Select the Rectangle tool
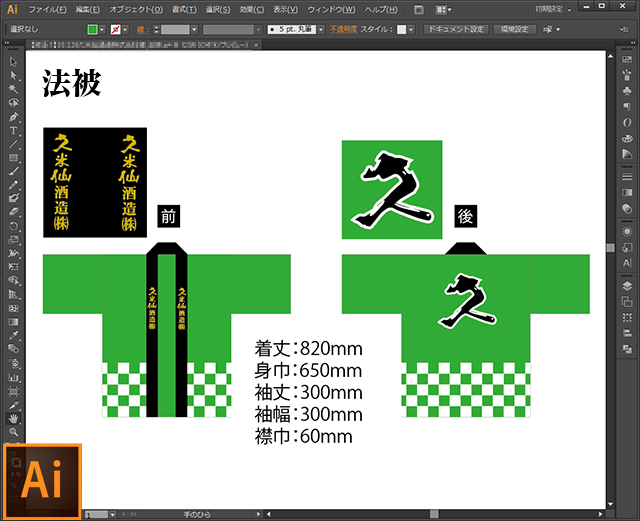This screenshot has height=521, width=640. point(13,158)
